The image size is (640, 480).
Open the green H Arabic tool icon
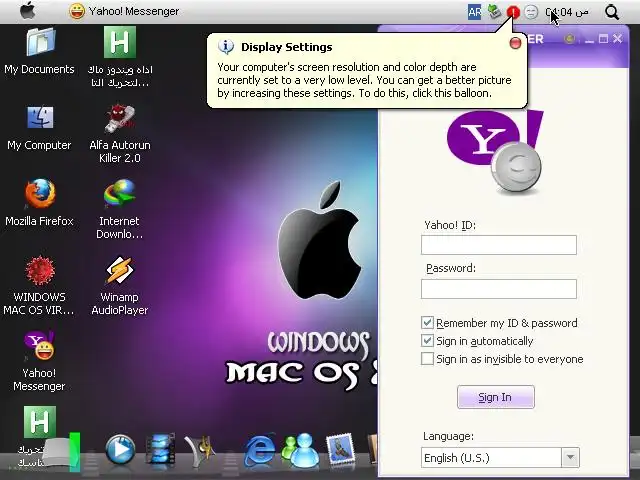120,57
